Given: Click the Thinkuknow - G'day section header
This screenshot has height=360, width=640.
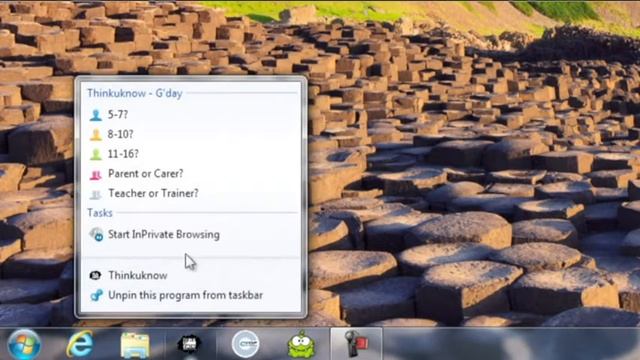Looking at the screenshot, I should click(x=135, y=93).
